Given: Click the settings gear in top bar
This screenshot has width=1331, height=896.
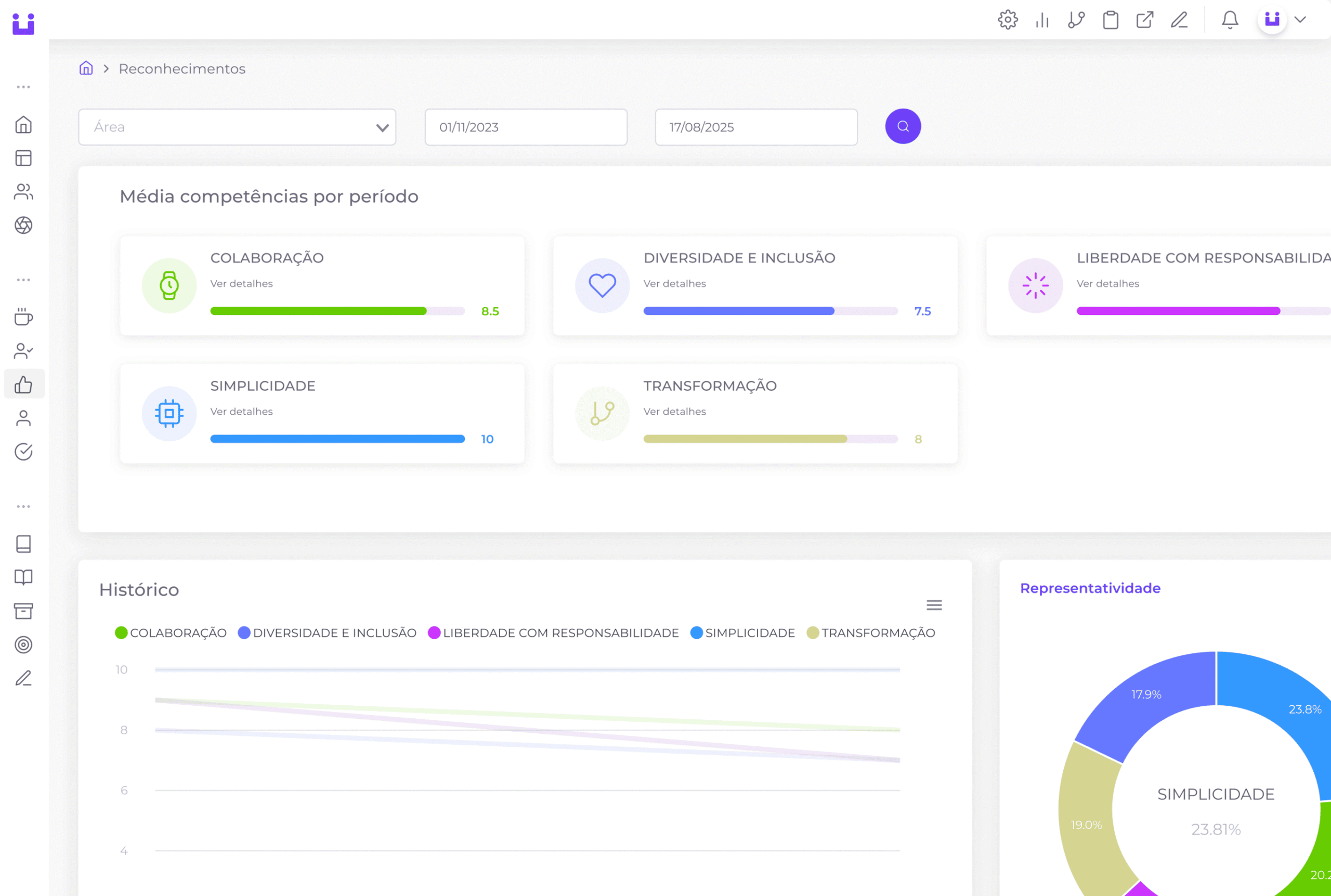Looking at the screenshot, I should click(x=1008, y=20).
